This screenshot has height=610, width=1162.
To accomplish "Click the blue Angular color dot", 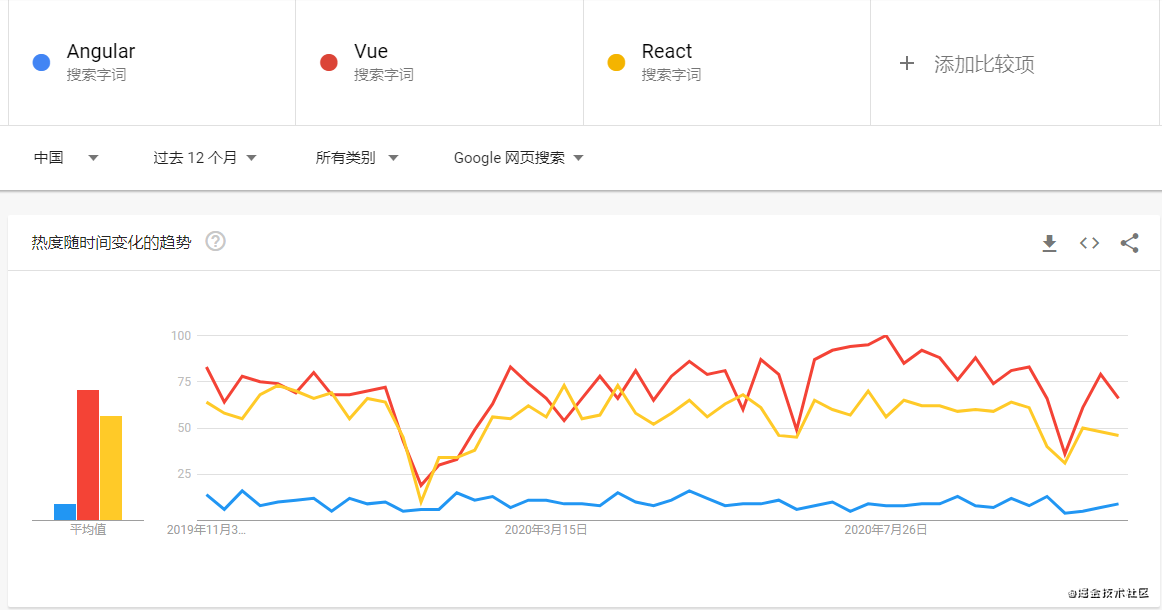I will pos(42,62).
